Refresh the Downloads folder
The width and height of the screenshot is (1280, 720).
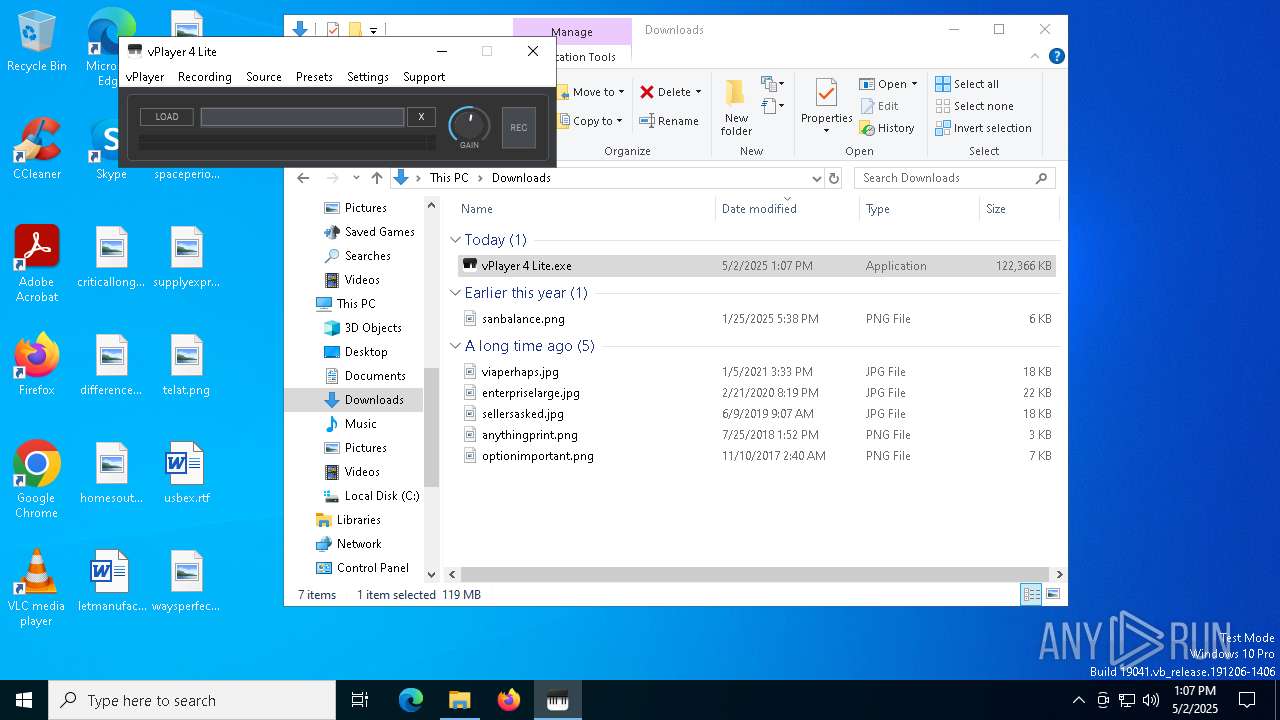[x=834, y=178]
